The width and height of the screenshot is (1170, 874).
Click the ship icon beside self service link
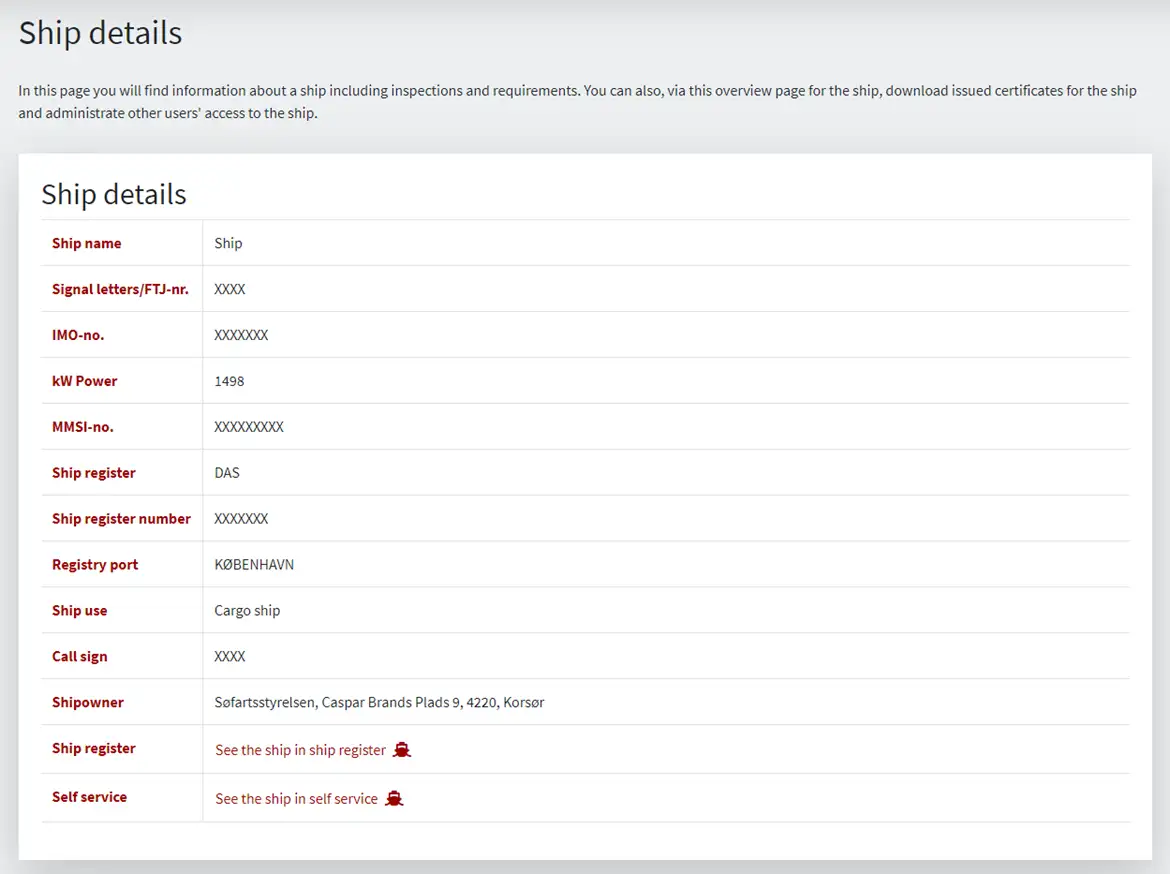click(394, 798)
